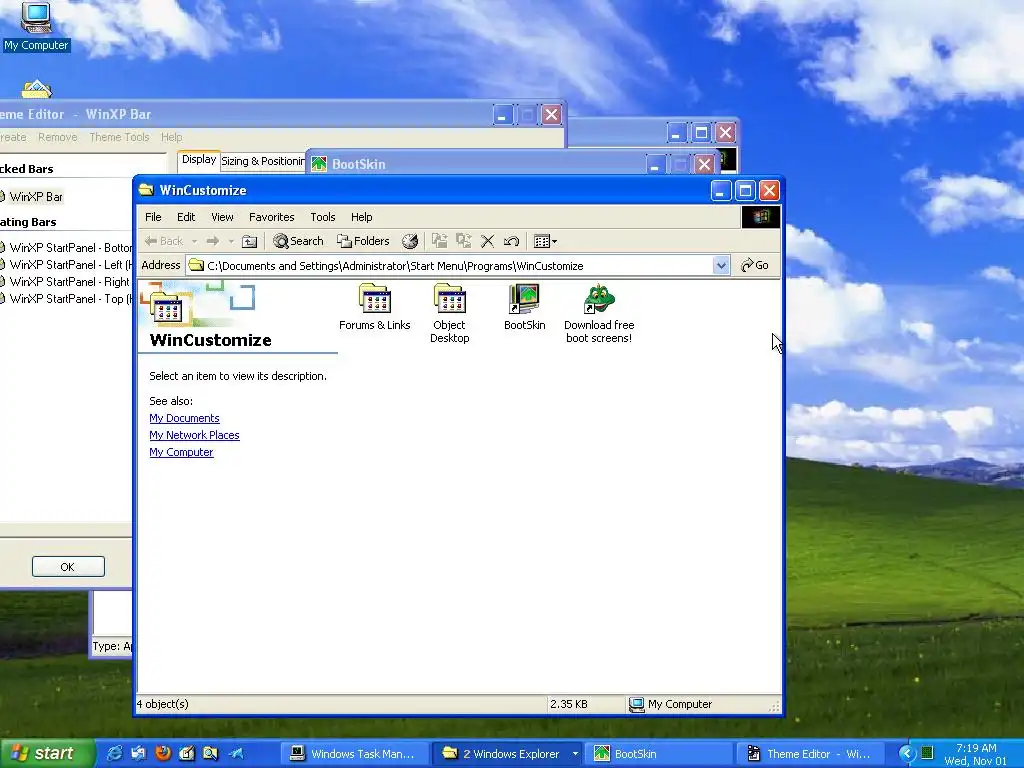
Task: Open the Edit menu
Action: pyautogui.click(x=186, y=217)
